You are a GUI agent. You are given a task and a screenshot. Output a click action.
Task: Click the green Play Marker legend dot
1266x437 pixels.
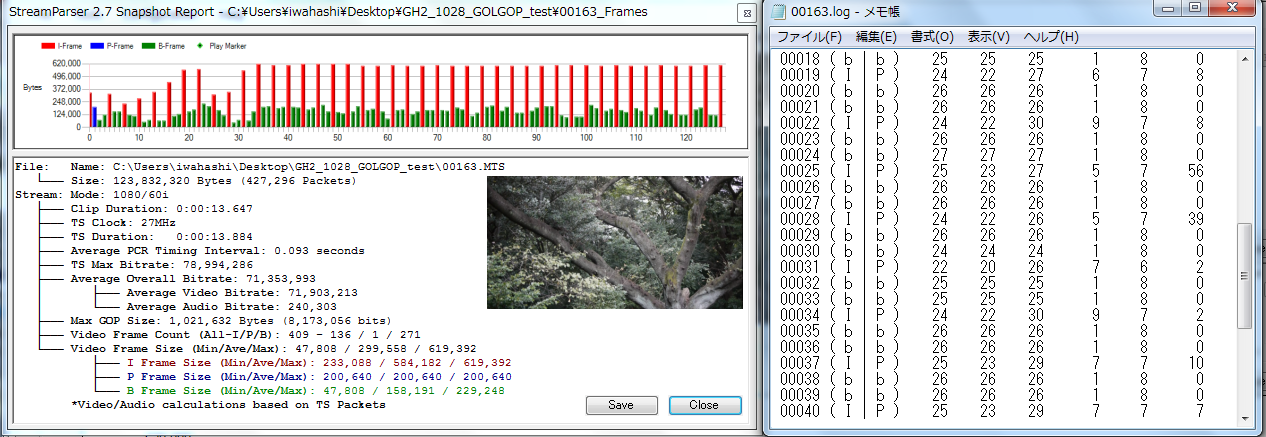[199, 46]
